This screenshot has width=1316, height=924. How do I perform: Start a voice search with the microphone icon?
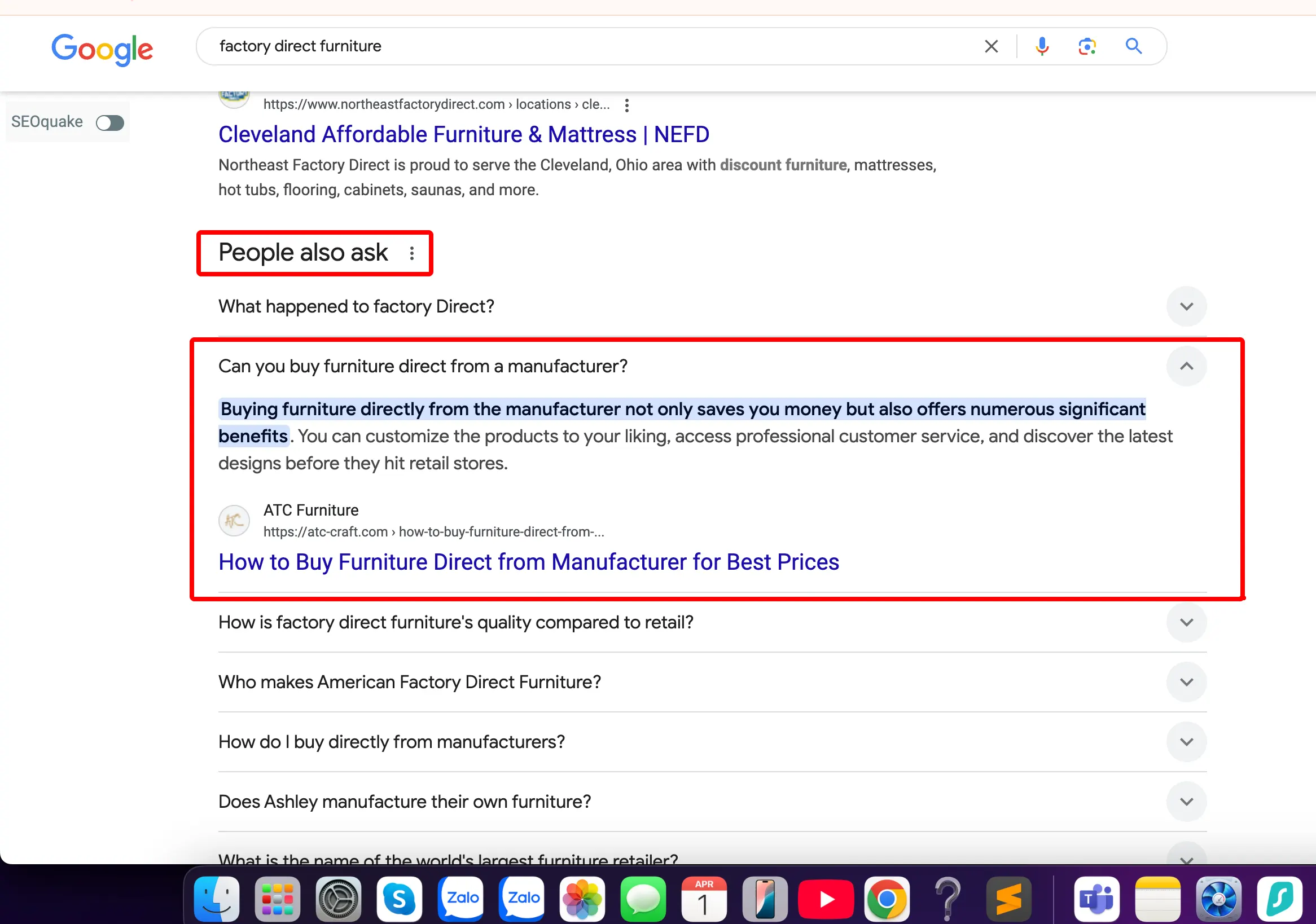click(x=1041, y=46)
